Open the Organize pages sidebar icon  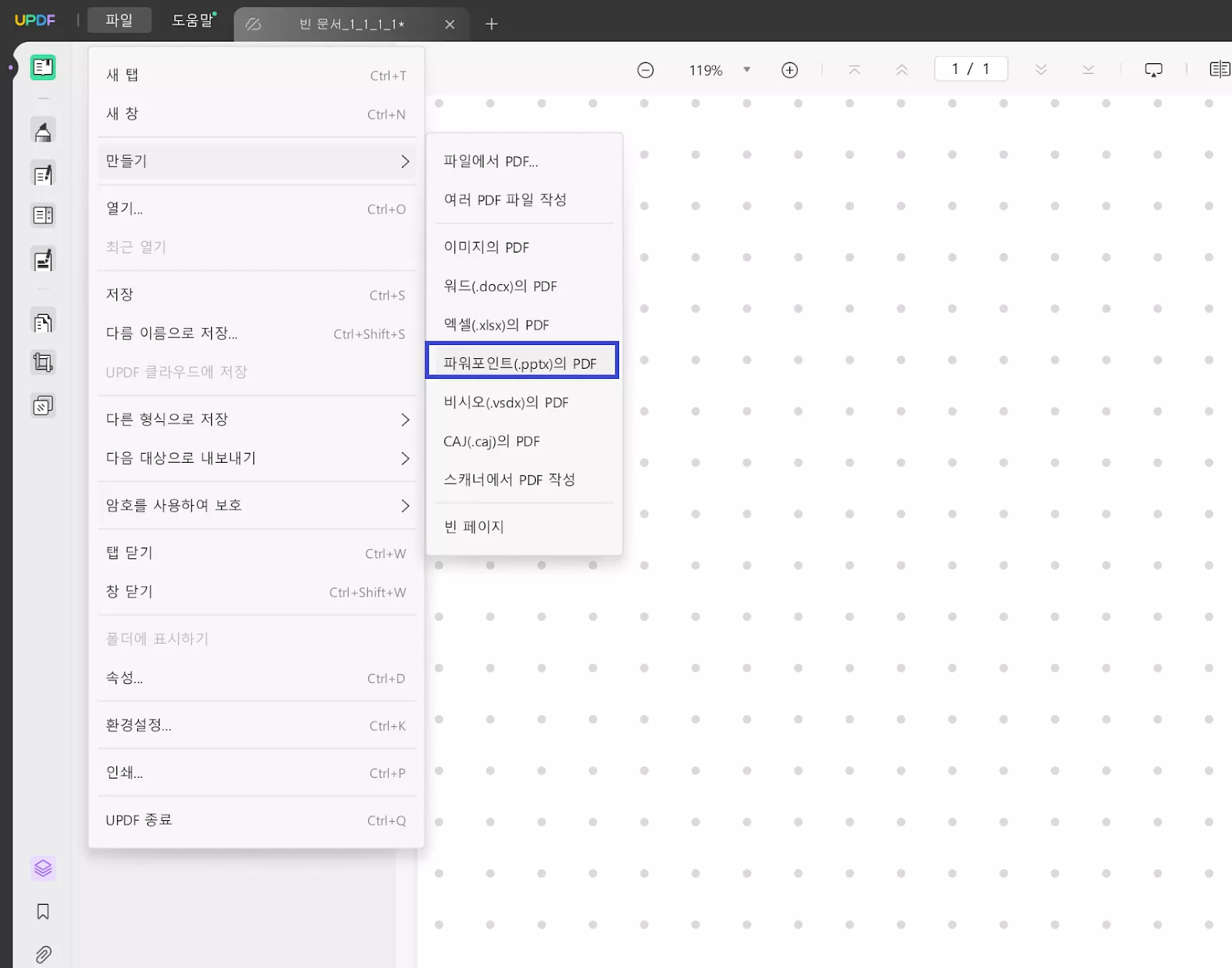[43, 216]
